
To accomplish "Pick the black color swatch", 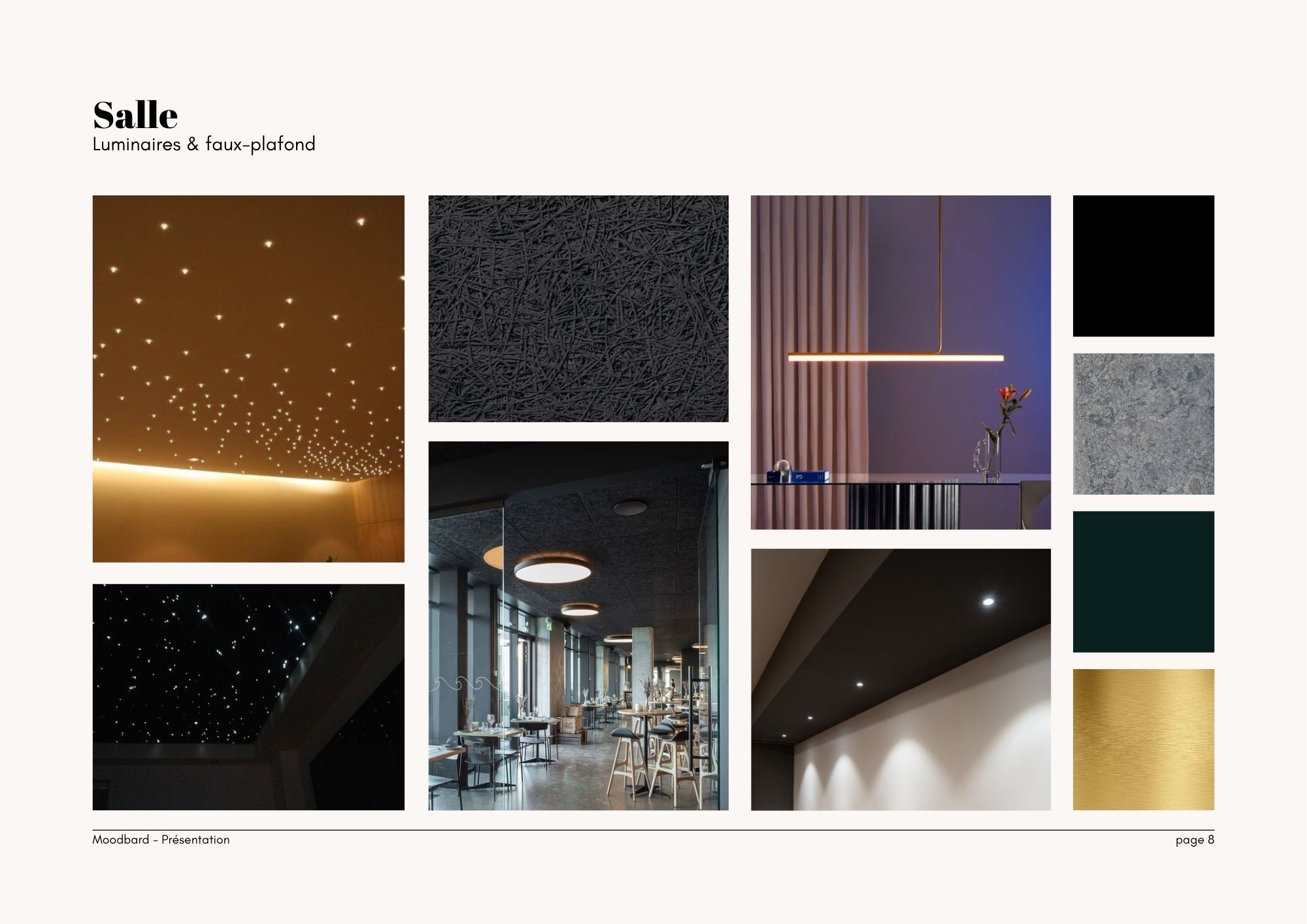I will click(1144, 266).
